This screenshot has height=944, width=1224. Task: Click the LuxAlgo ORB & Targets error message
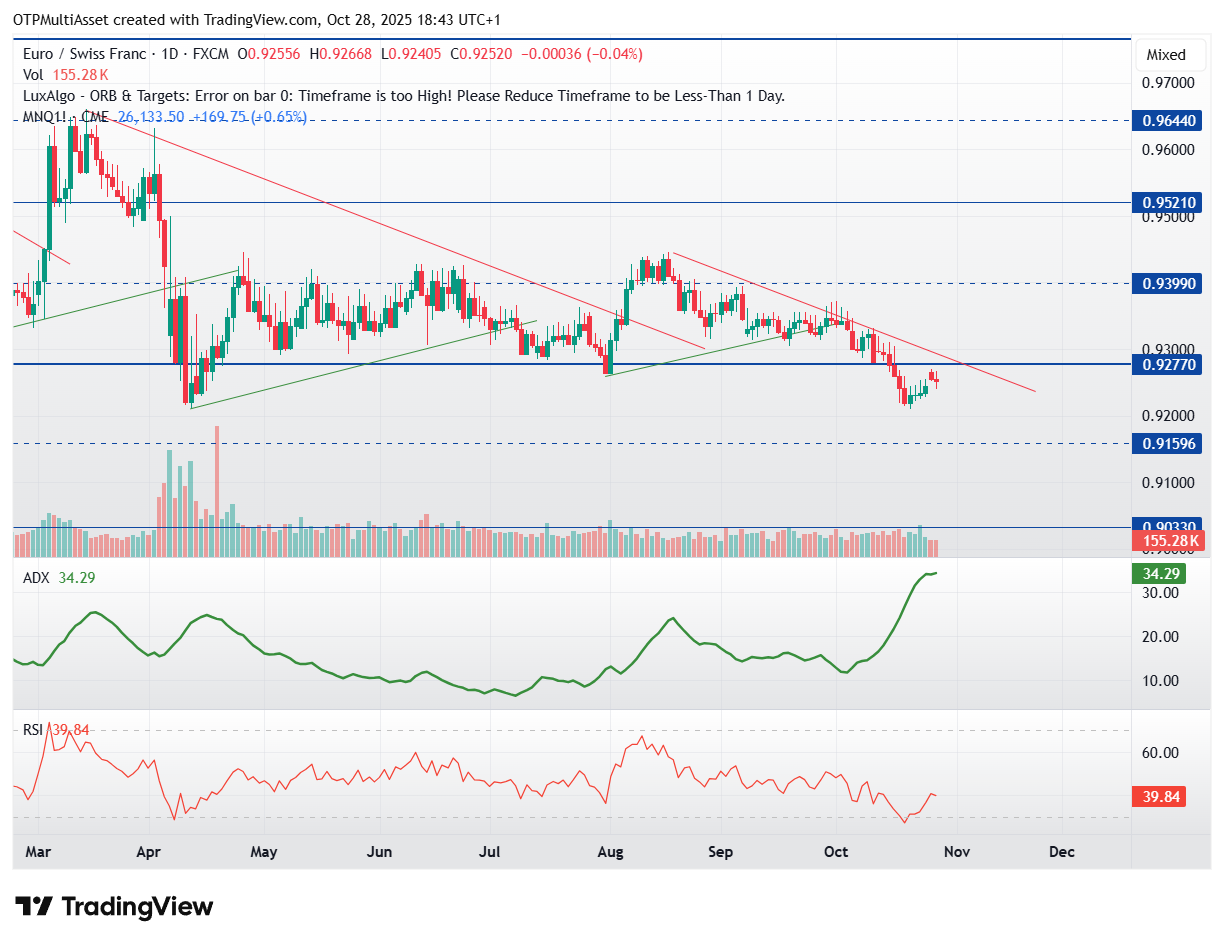[x=404, y=96]
